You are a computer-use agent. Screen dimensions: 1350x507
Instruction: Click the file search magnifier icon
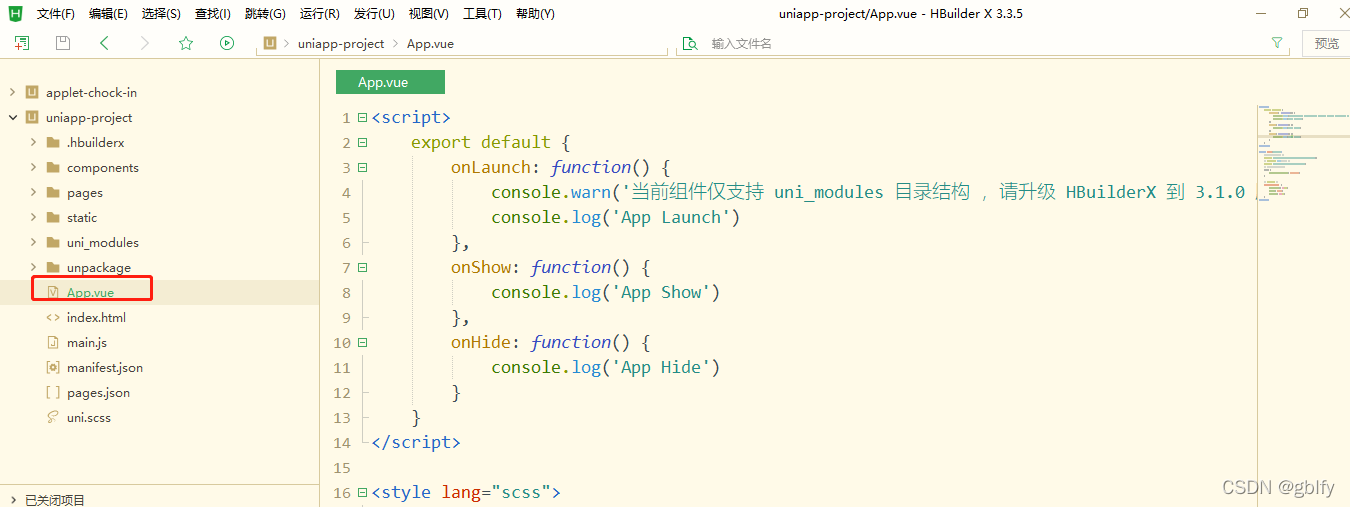click(689, 43)
